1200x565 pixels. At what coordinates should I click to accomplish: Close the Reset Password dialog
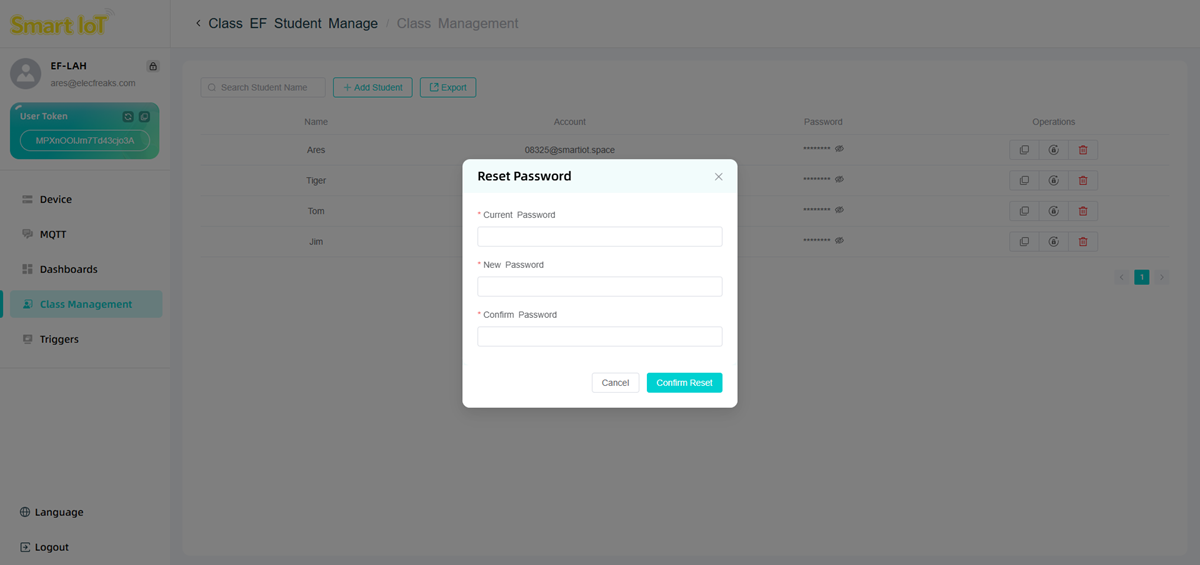pos(718,177)
